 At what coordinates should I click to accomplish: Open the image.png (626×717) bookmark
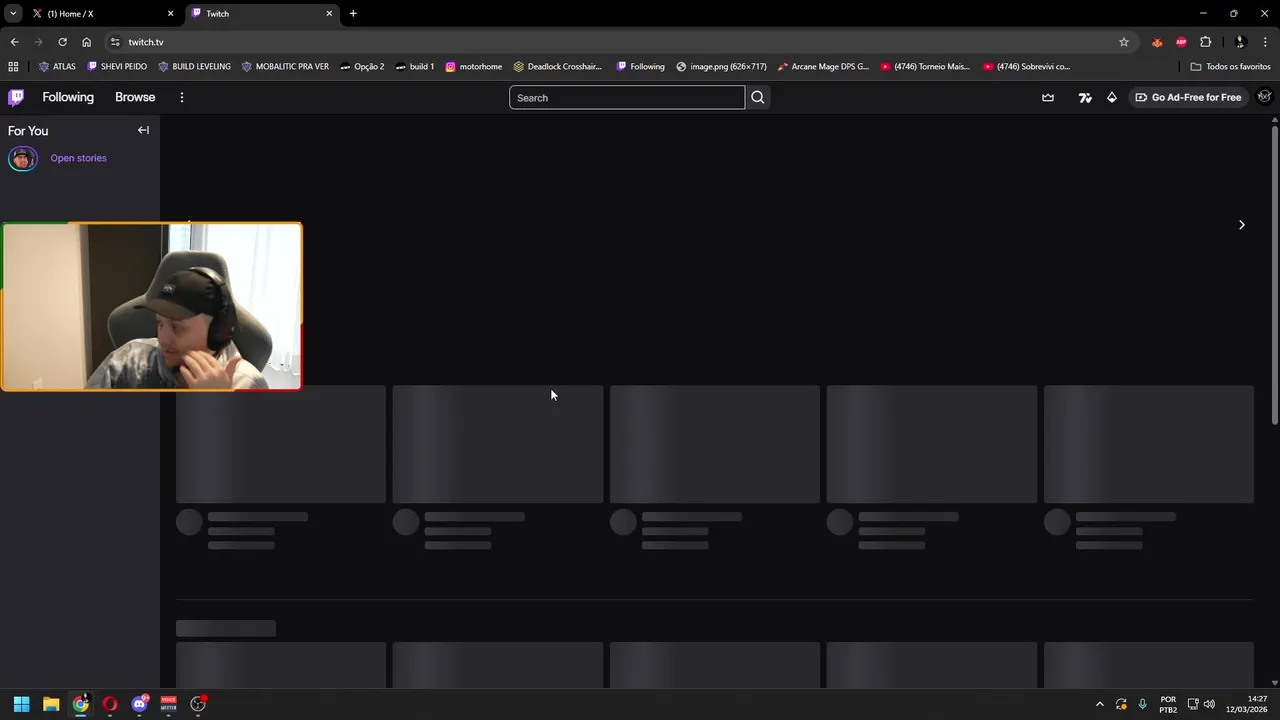pos(722,67)
